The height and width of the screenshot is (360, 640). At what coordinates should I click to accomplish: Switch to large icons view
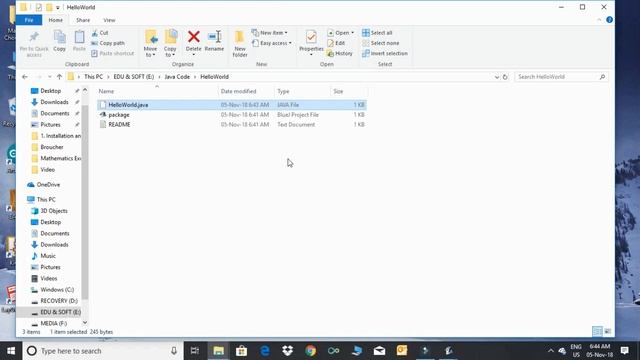coord(607,331)
